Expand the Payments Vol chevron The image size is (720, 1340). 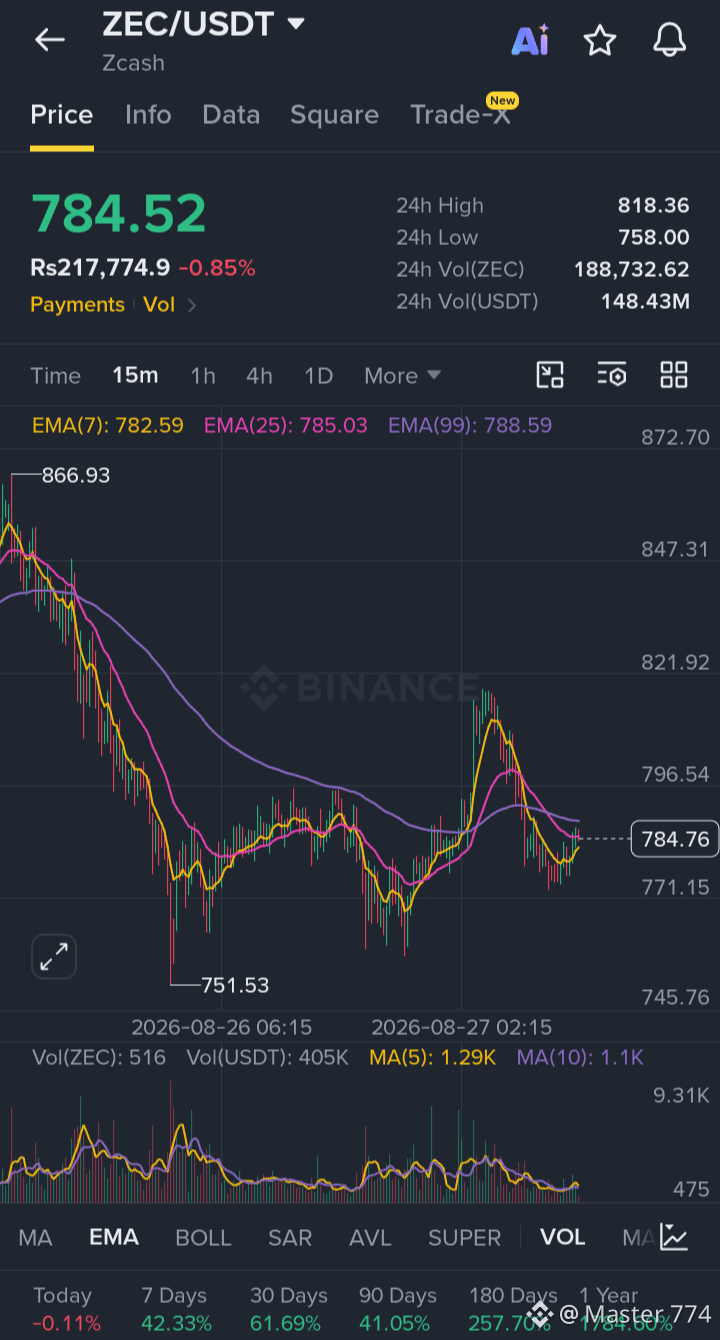click(192, 305)
